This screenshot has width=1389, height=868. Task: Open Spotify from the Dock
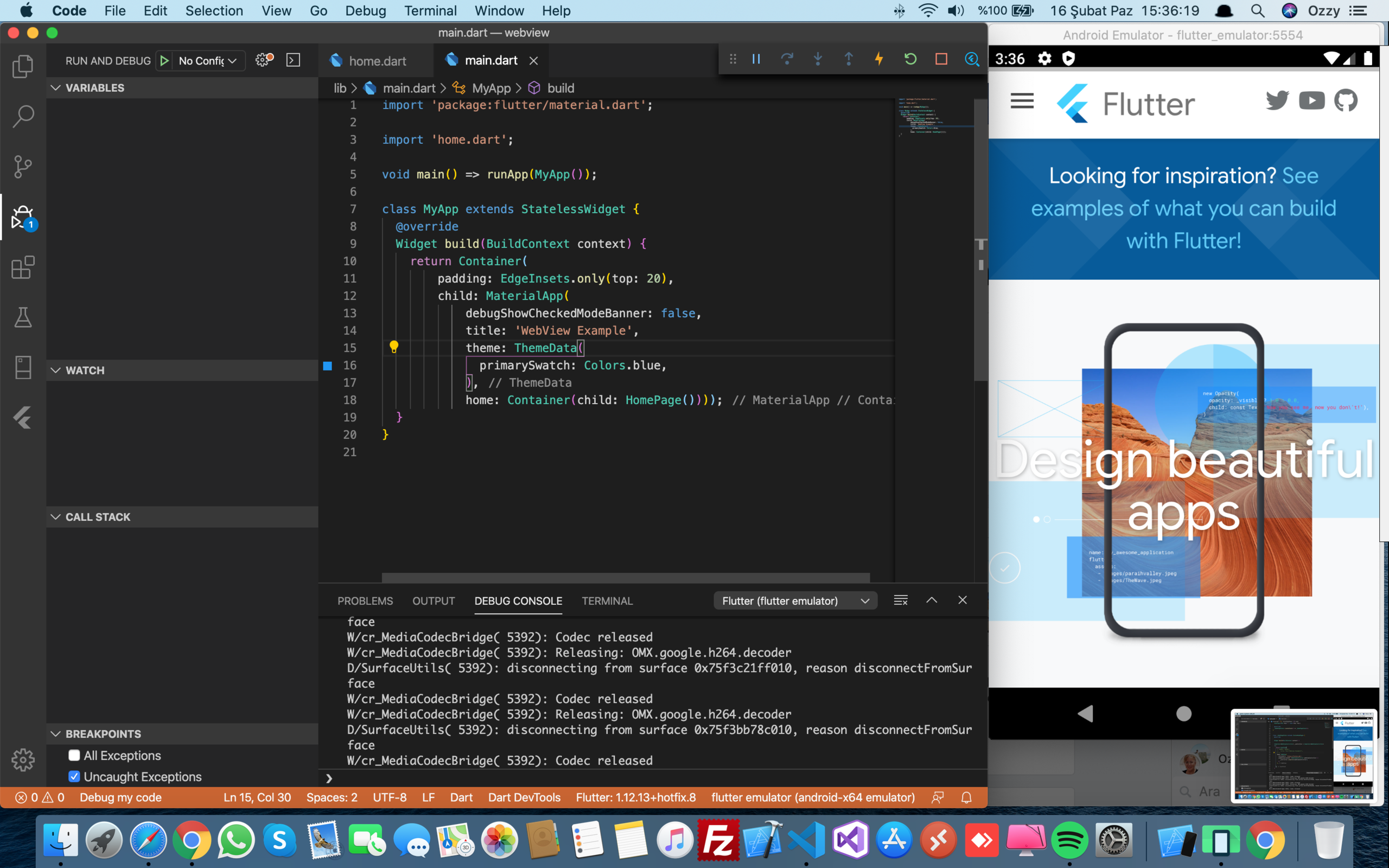tap(1069, 840)
